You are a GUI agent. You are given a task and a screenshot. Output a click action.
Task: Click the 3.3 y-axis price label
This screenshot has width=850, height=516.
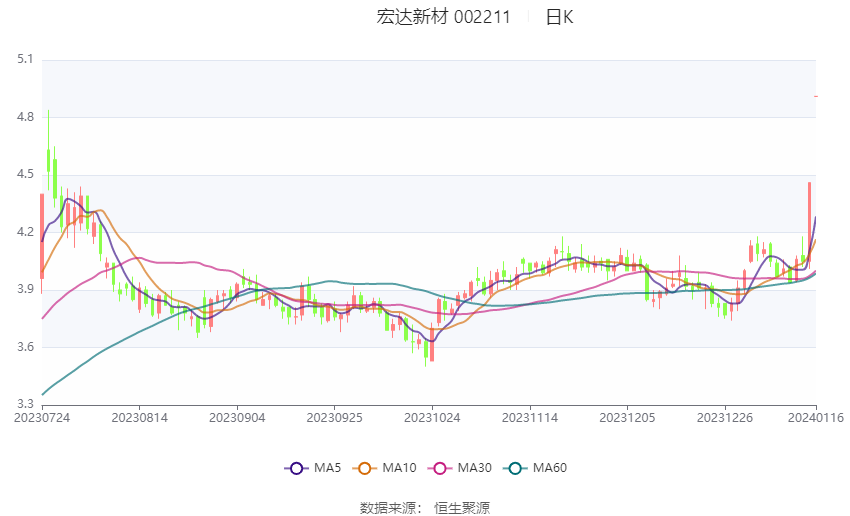click(25, 404)
